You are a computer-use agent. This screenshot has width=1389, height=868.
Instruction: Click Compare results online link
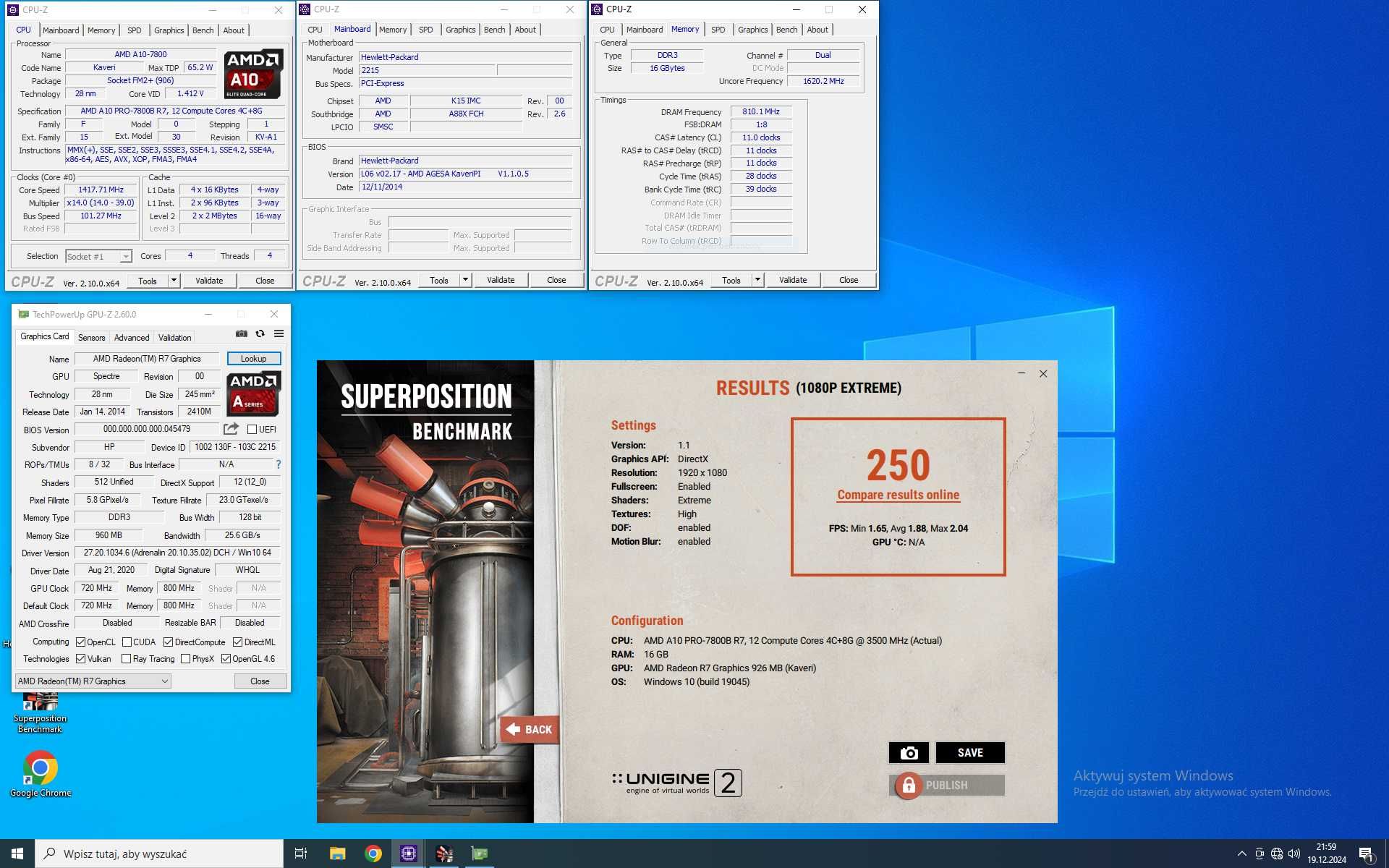click(898, 495)
